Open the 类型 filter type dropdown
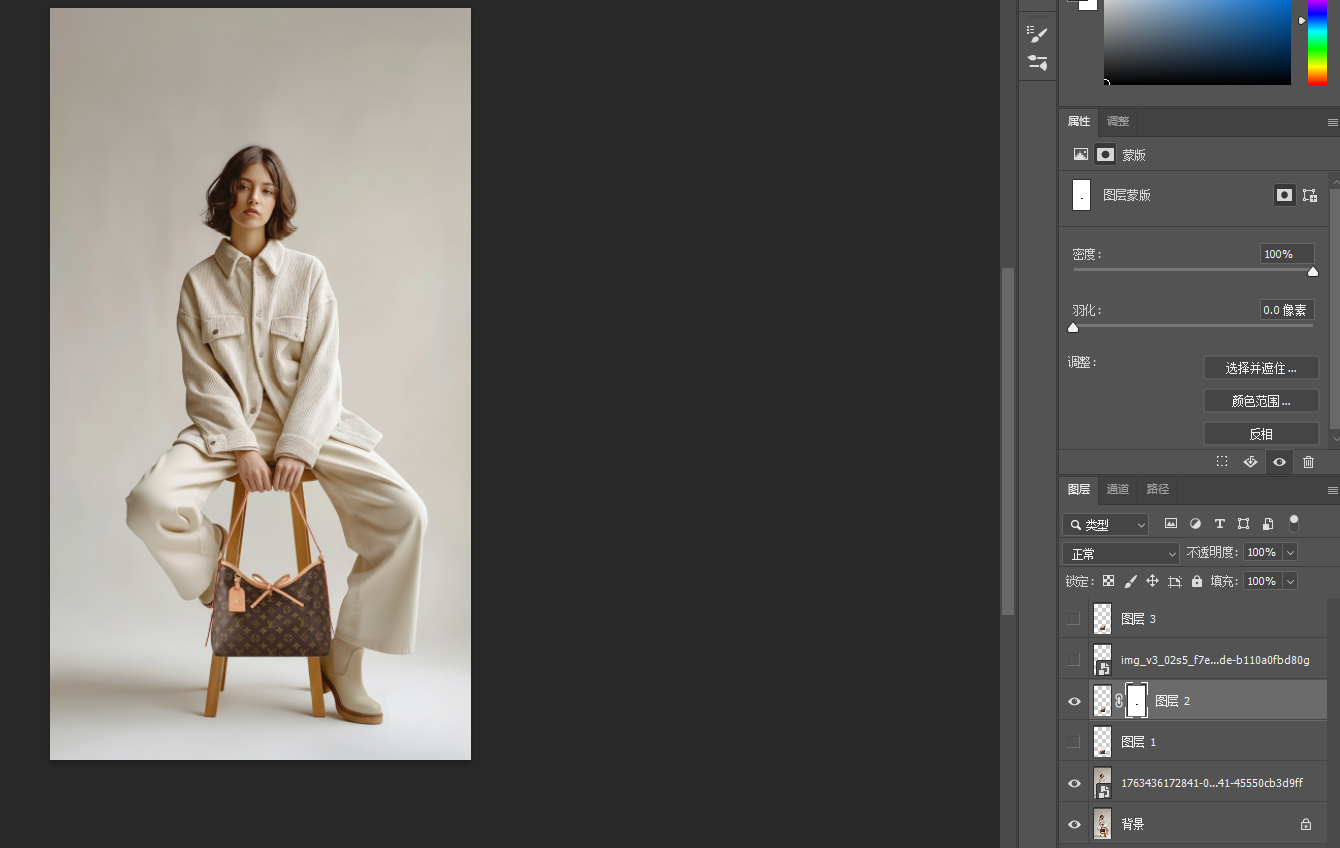Image resolution: width=1340 pixels, height=848 pixels. click(x=1106, y=525)
